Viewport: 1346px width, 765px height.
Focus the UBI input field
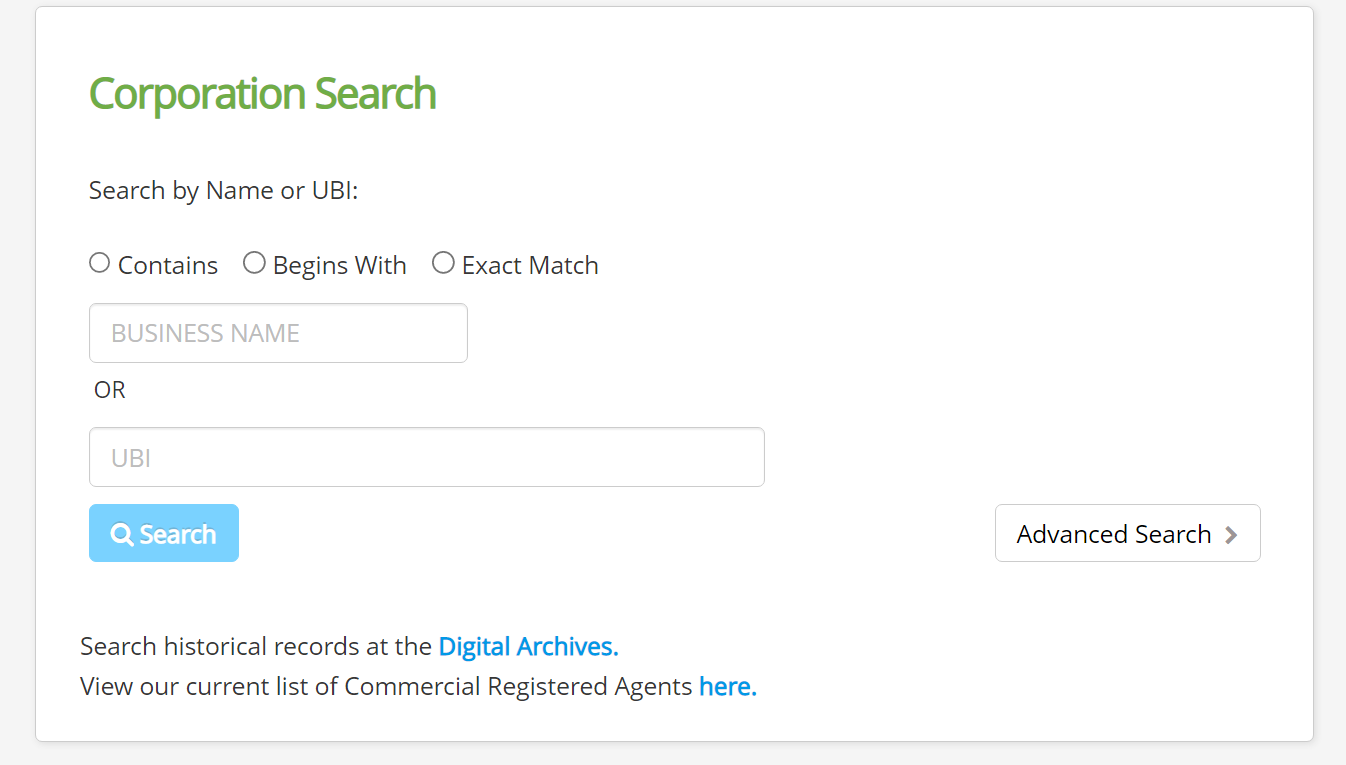click(427, 458)
